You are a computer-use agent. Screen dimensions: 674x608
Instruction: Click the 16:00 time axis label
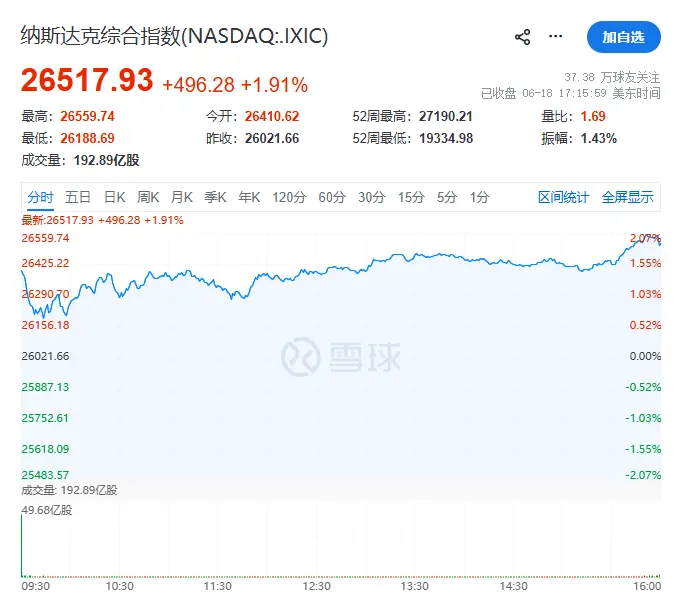coord(647,586)
